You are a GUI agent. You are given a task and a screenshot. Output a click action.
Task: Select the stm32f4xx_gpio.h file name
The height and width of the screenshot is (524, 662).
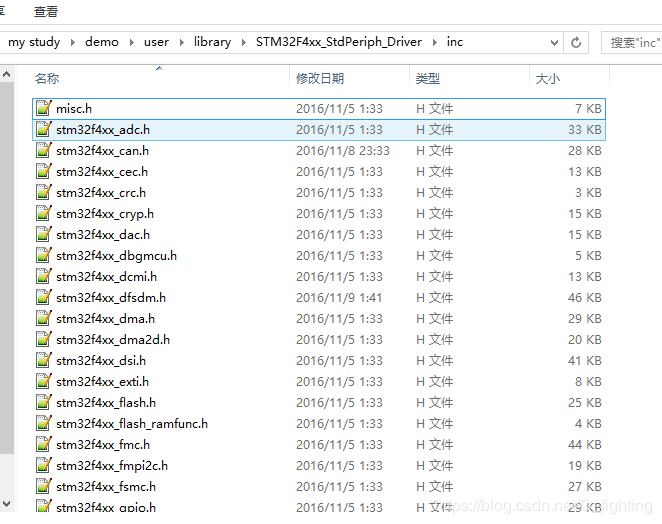(x=106, y=507)
